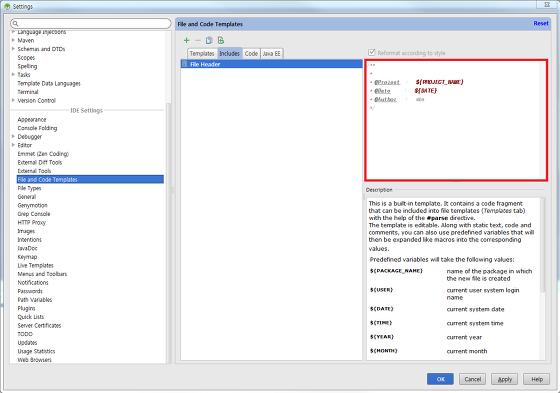The width and height of the screenshot is (560, 393).
Task: Open Live Templates settings
Action: tap(36, 265)
